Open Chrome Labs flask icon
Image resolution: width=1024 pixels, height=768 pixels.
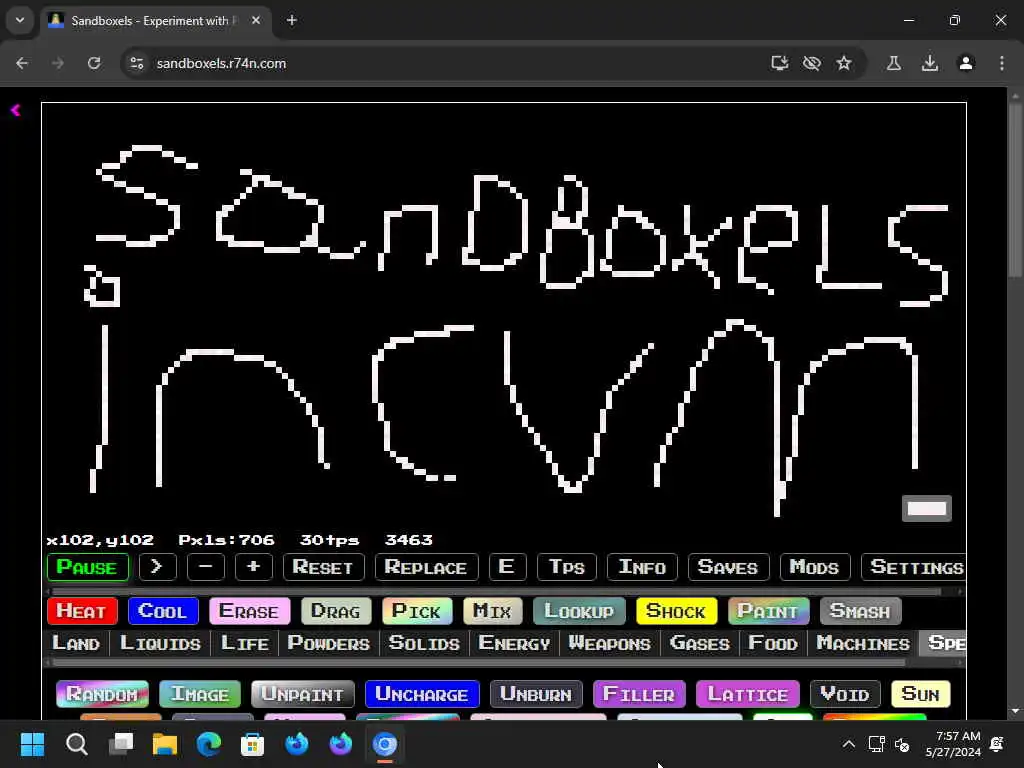[893, 63]
